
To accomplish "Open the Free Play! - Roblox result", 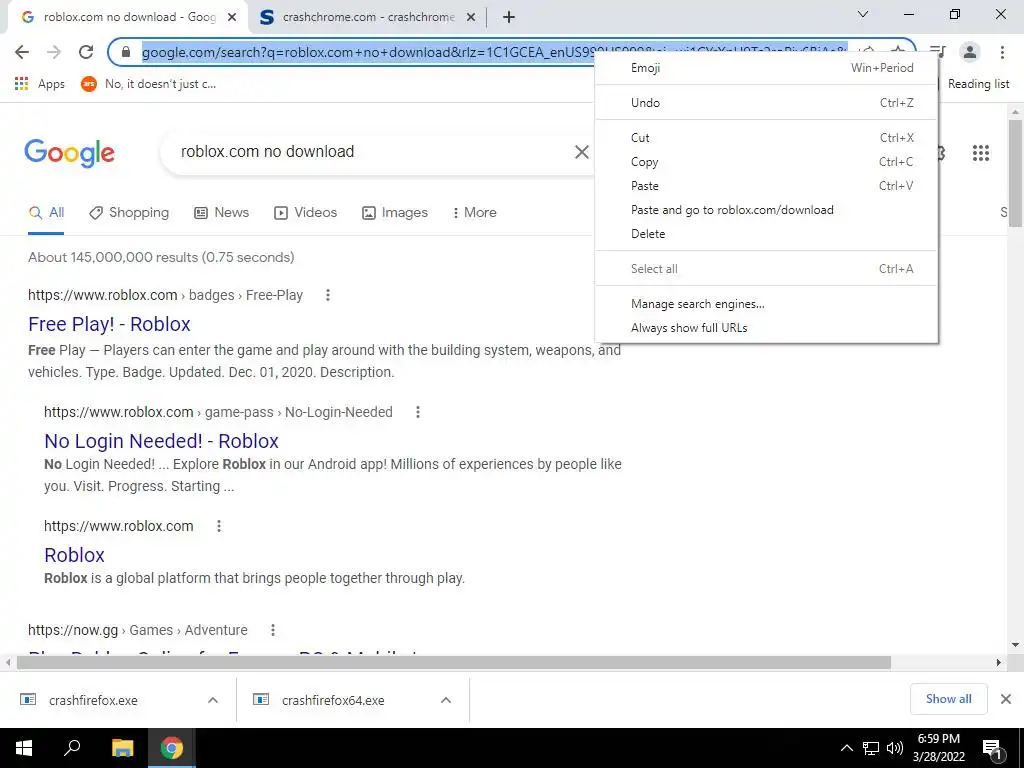I will tap(109, 324).
